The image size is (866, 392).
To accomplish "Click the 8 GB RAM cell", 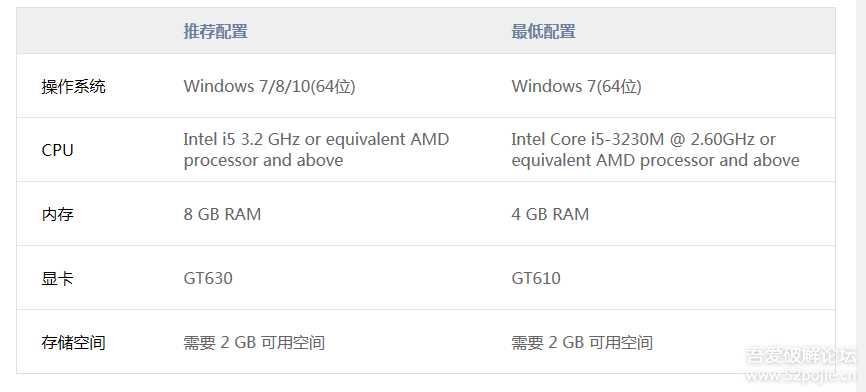I will pos(222,214).
